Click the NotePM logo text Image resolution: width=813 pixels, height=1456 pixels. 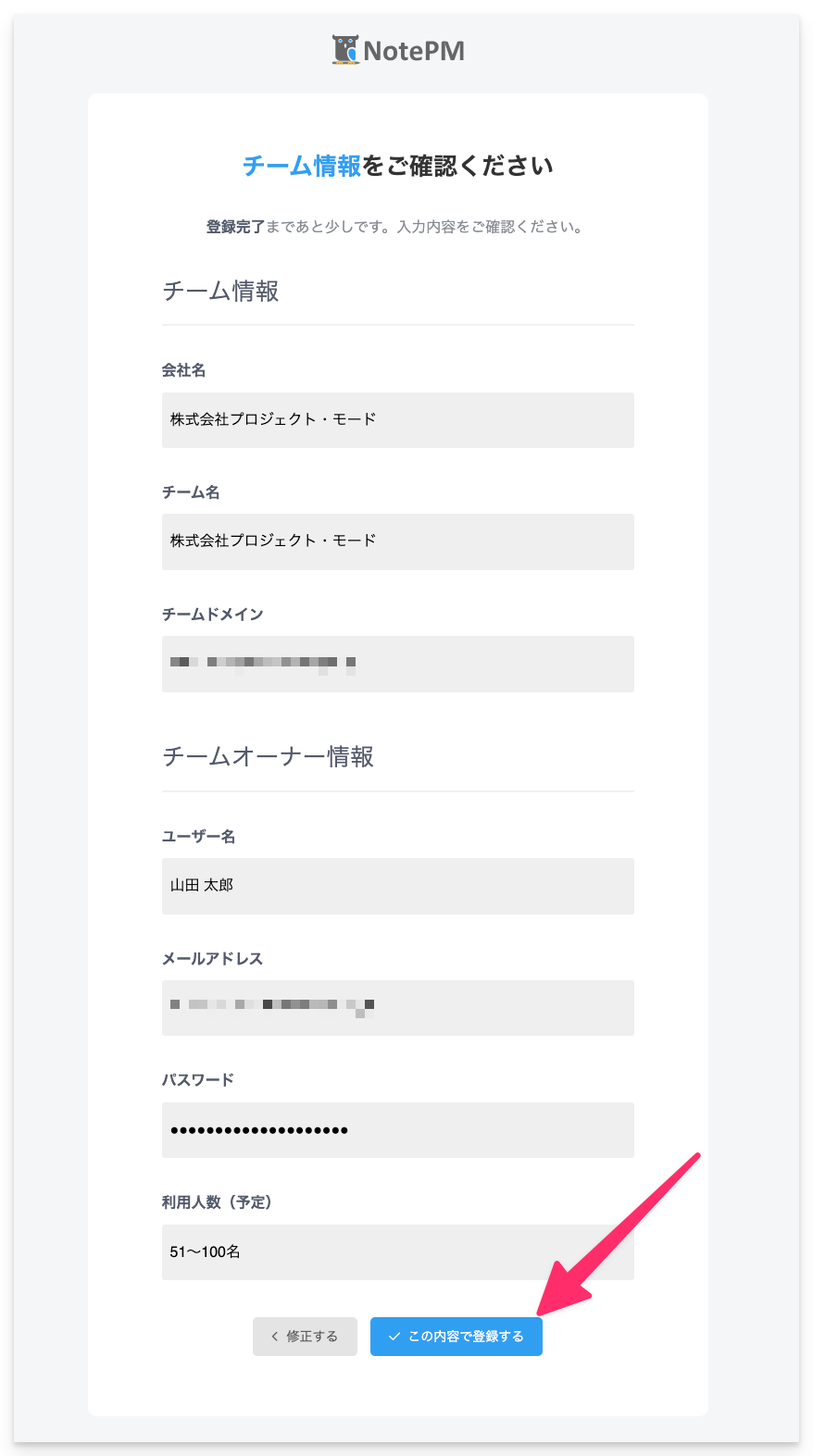tap(414, 51)
